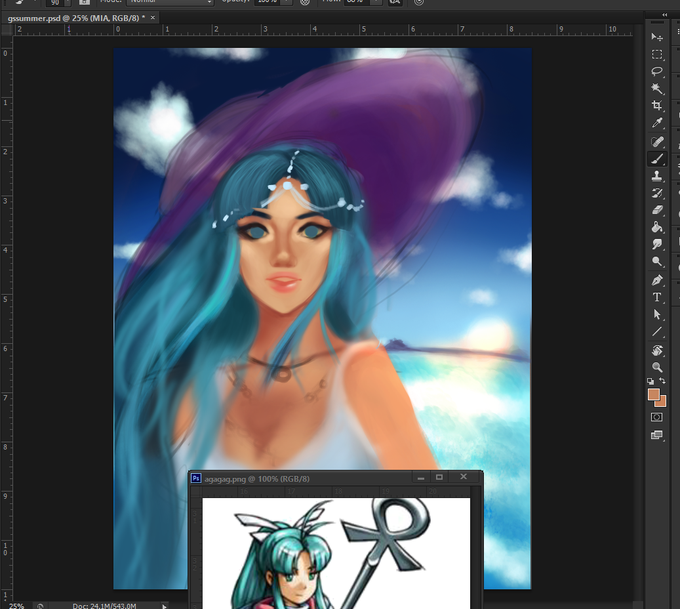Reset default foreground and background colors
This screenshot has height=609, width=680.
pos(651,381)
